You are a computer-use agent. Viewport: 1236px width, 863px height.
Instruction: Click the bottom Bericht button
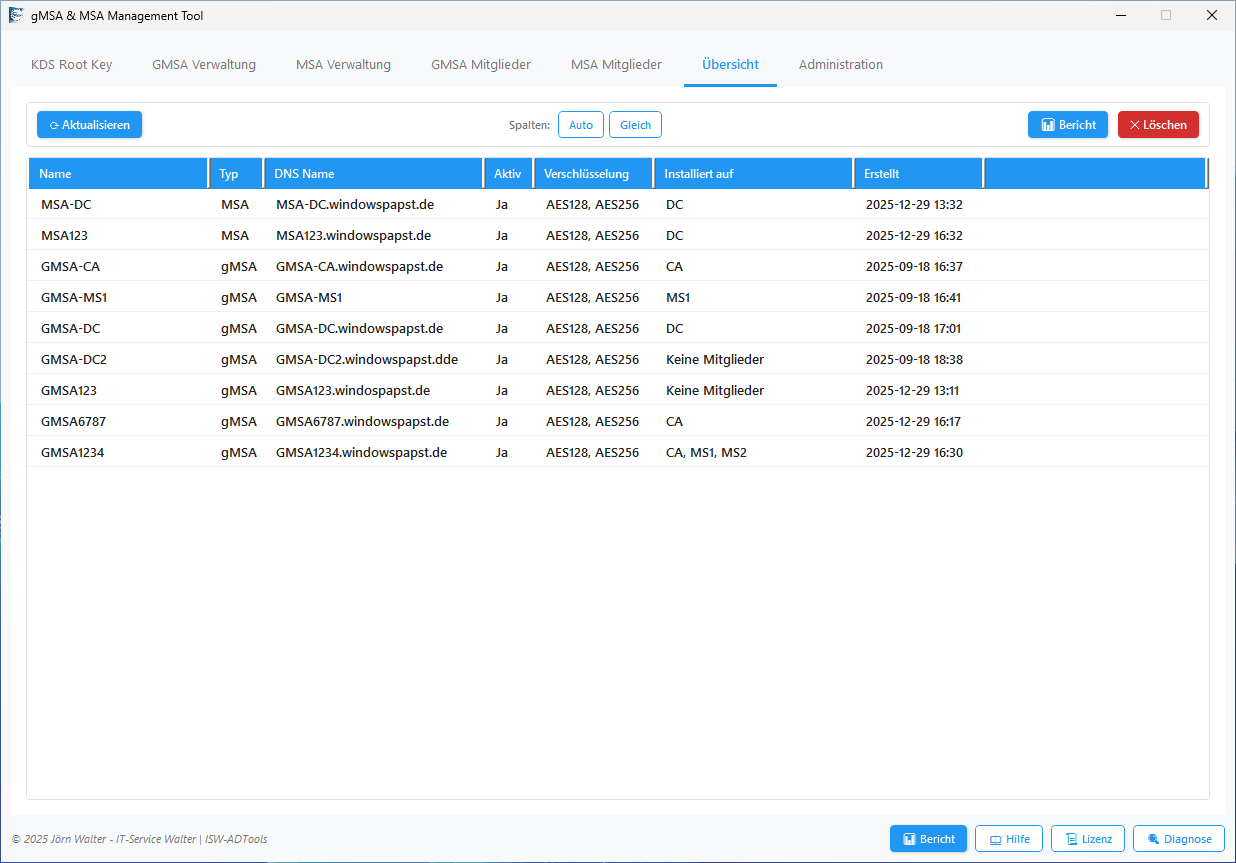[x=928, y=839]
